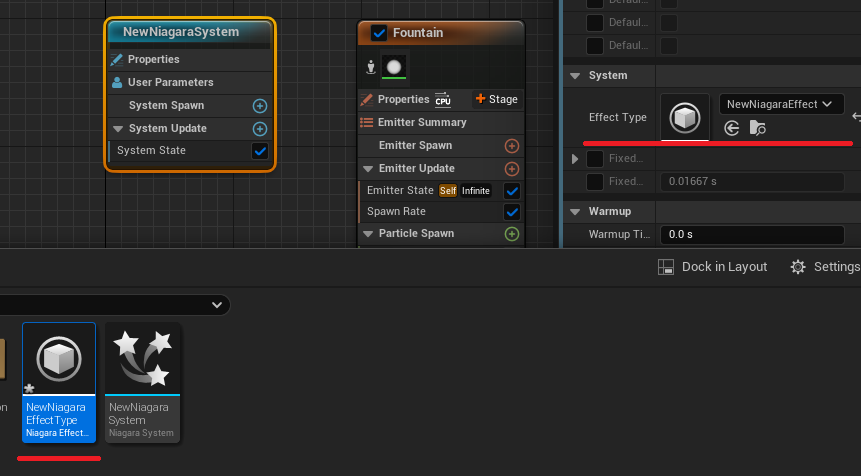Add a module to System Update
The width and height of the screenshot is (861, 476).
pos(260,128)
